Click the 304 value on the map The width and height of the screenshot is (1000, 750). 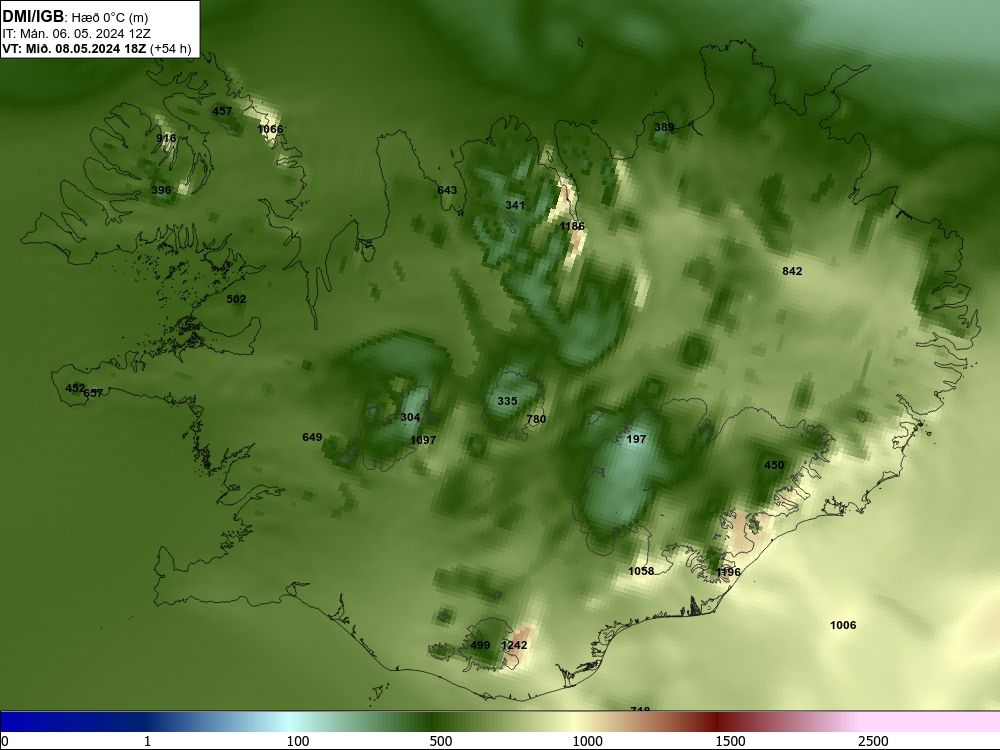(x=410, y=418)
